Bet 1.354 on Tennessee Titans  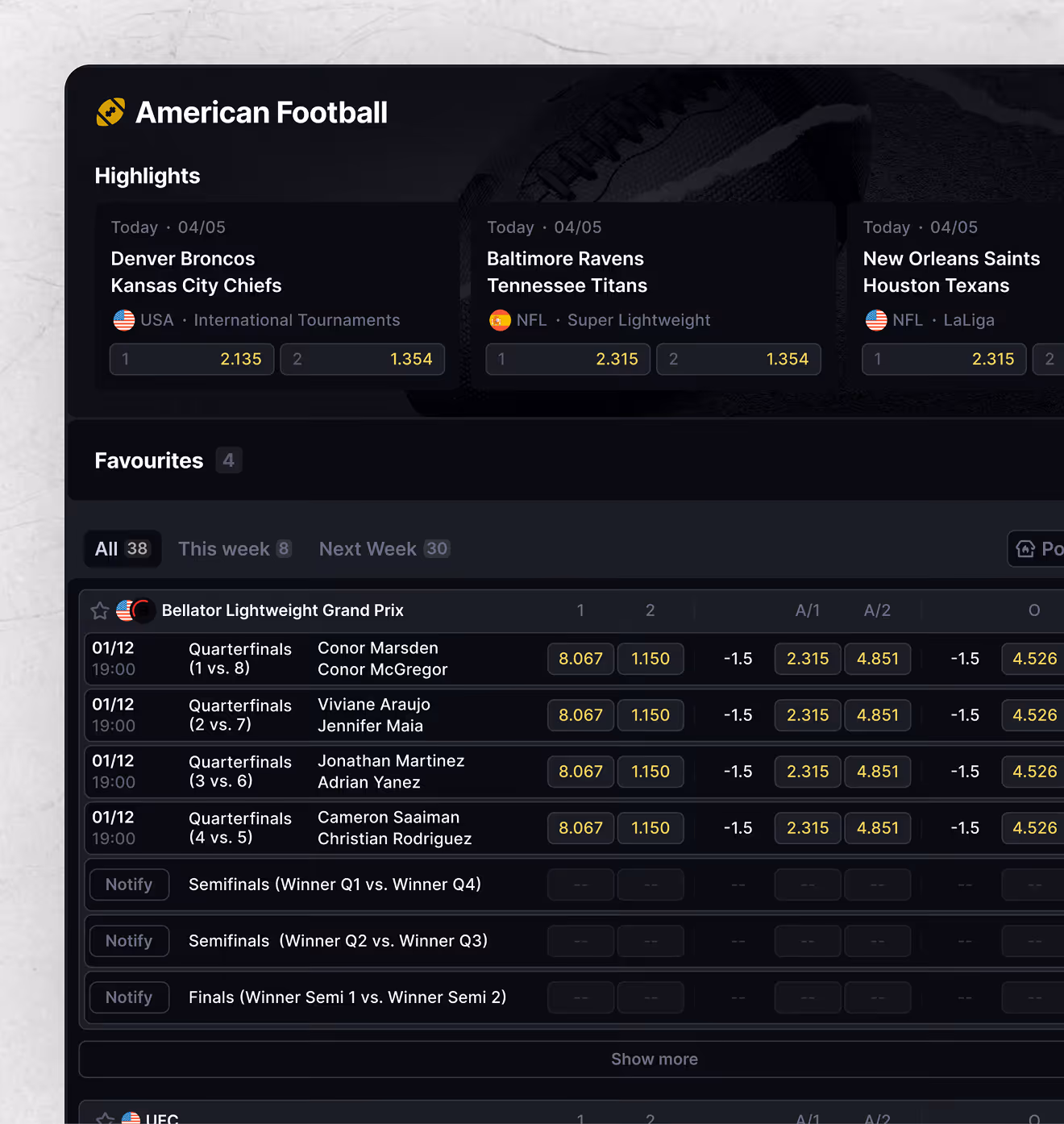[739, 359]
